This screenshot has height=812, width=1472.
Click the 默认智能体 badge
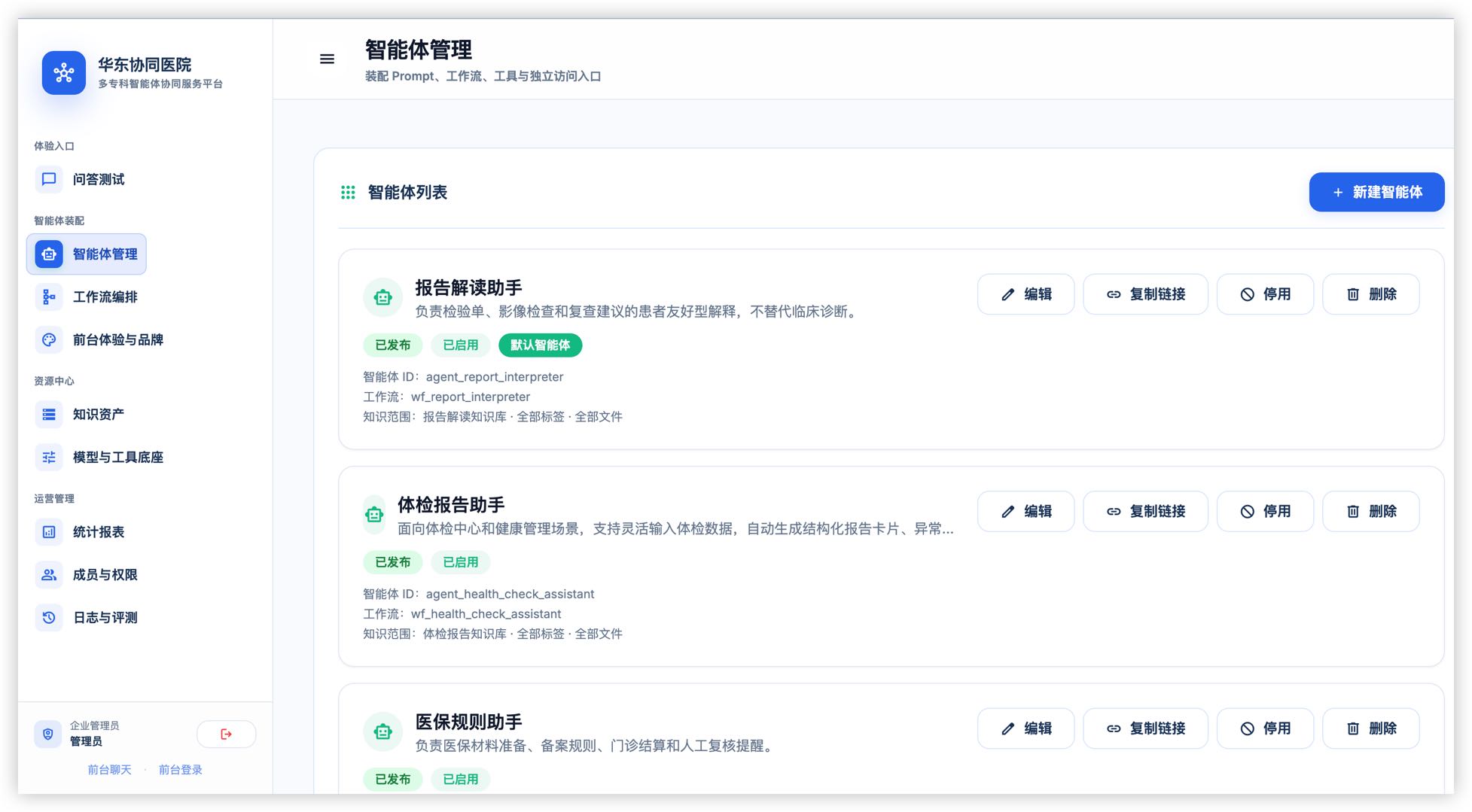tap(540, 345)
